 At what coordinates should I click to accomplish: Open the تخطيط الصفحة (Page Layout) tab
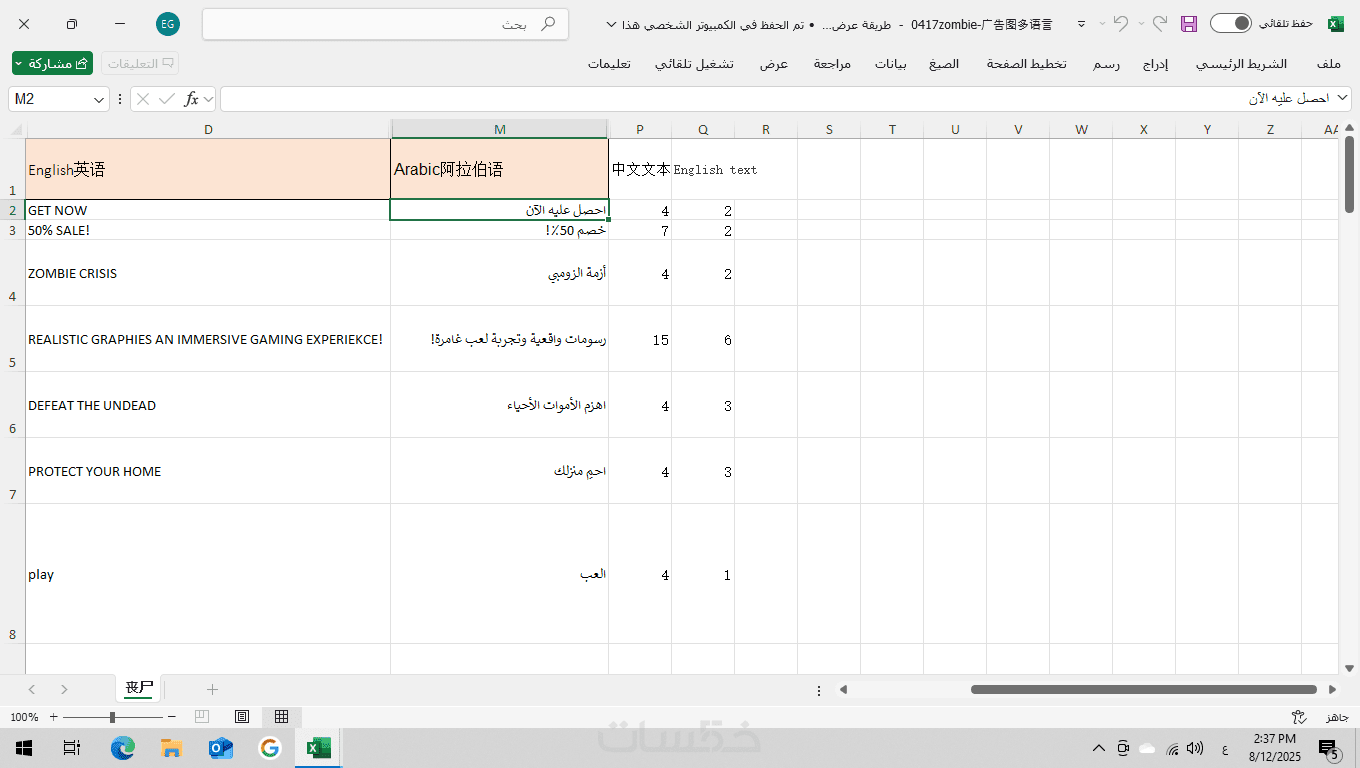(x=1027, y=64)
